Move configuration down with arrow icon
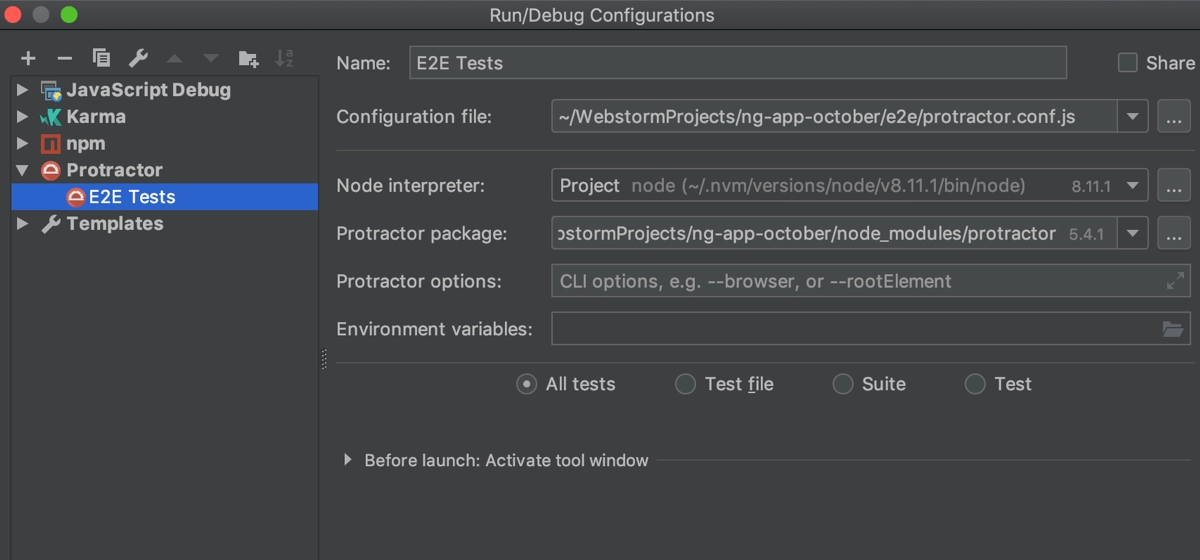 (210, 59)
